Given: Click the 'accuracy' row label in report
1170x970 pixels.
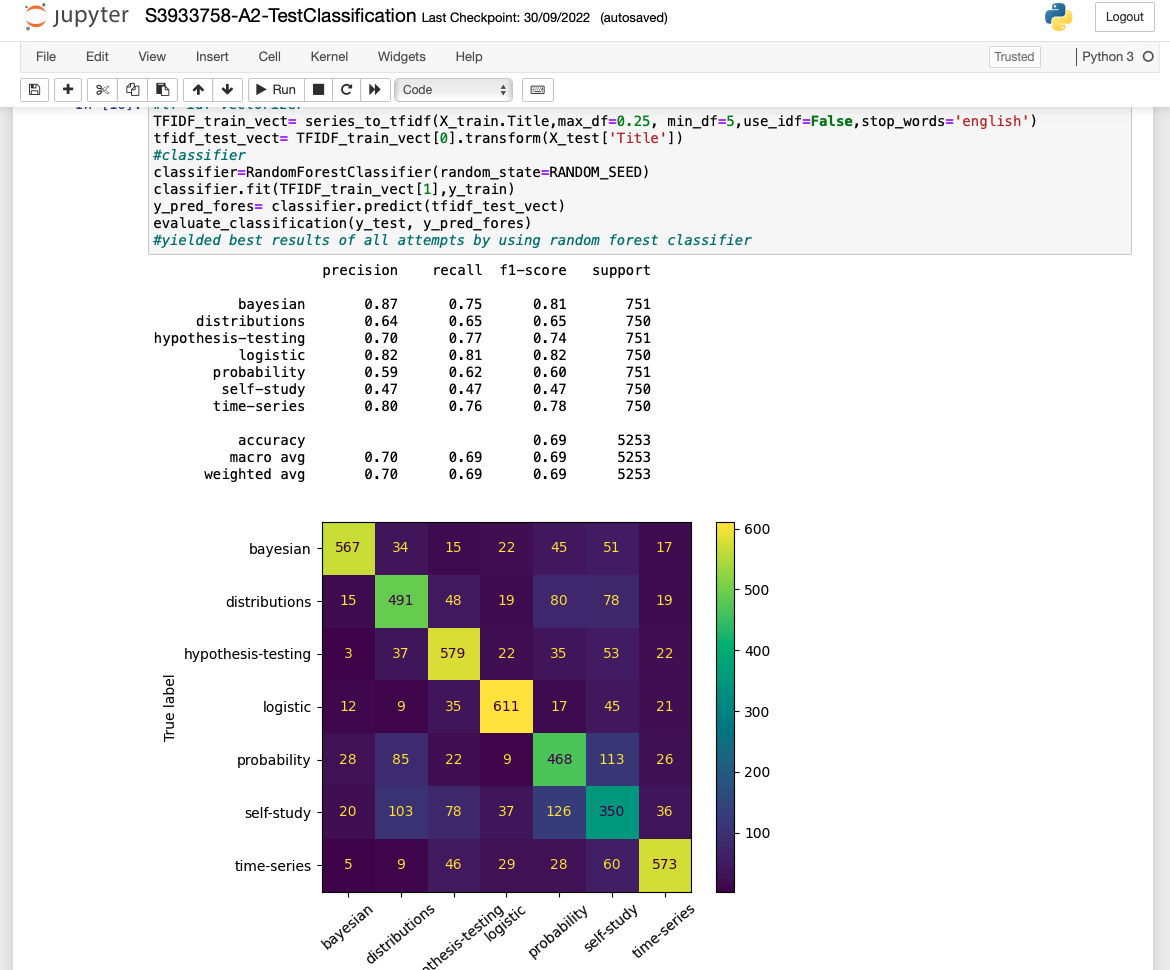Looking at the screenshot, I should point(272,440).
